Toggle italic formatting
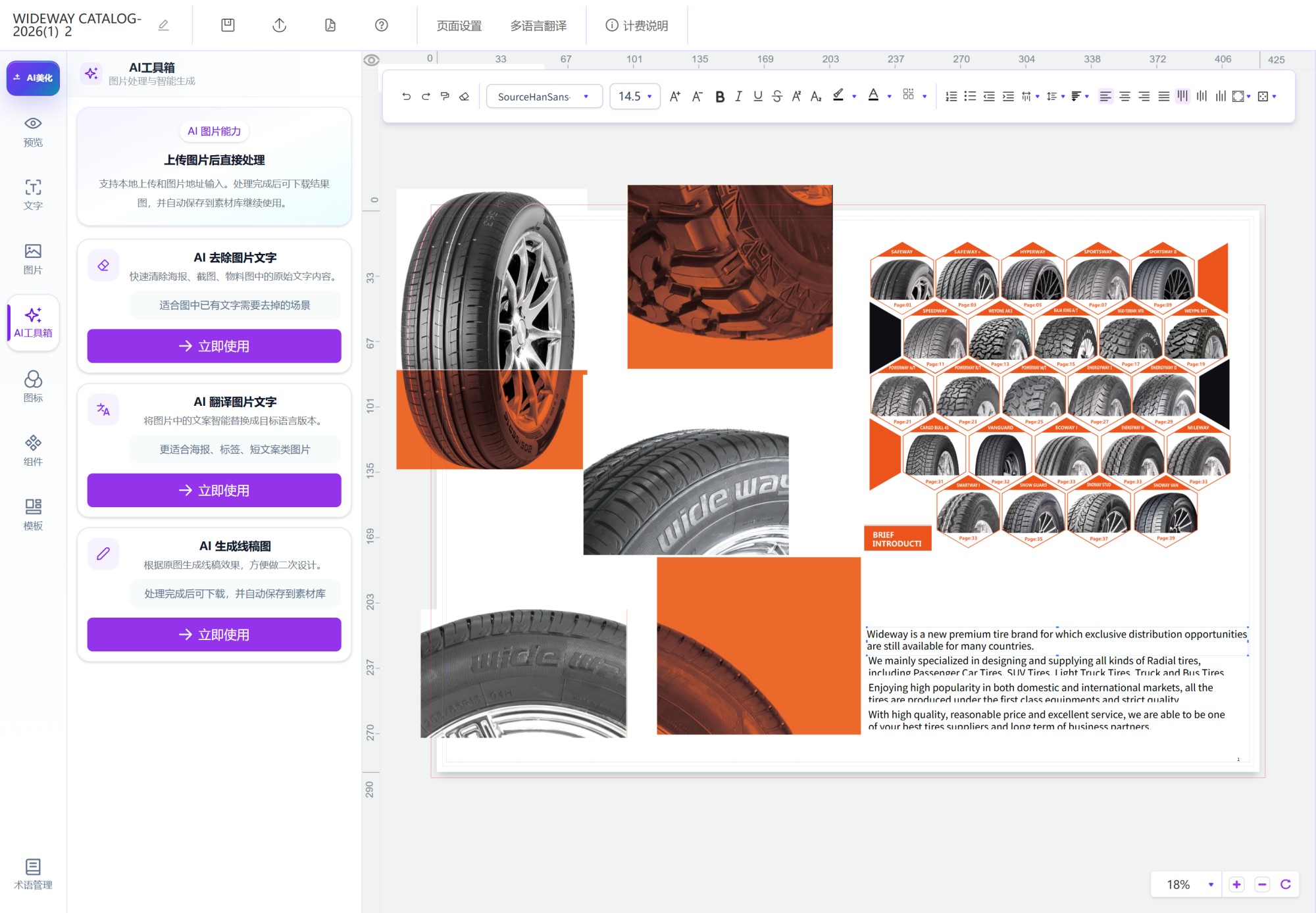 pyautogui.click(x=738, y=97)
